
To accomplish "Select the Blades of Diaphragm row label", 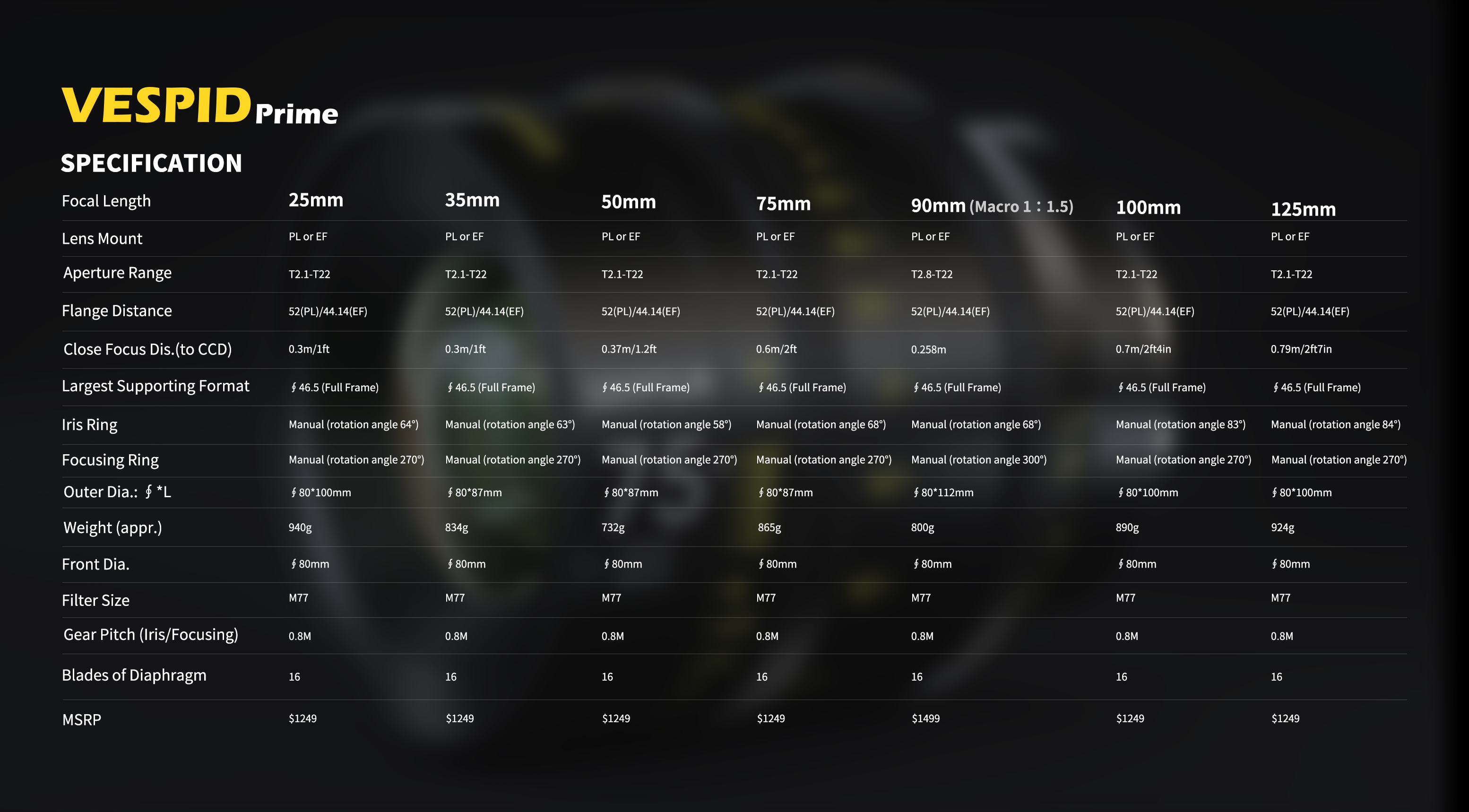I will 134,675.
